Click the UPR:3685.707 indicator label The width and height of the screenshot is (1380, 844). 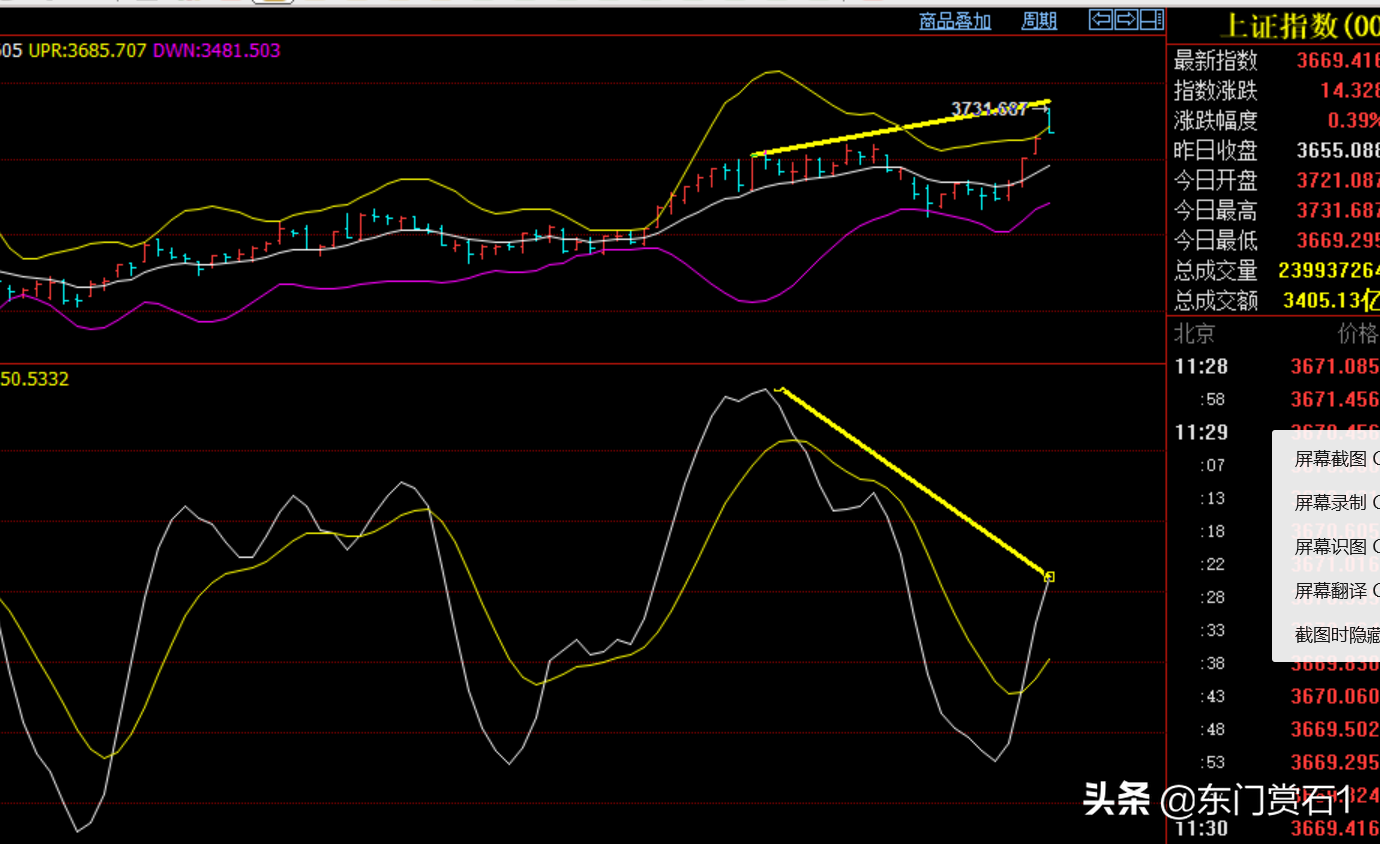(88, 50)
